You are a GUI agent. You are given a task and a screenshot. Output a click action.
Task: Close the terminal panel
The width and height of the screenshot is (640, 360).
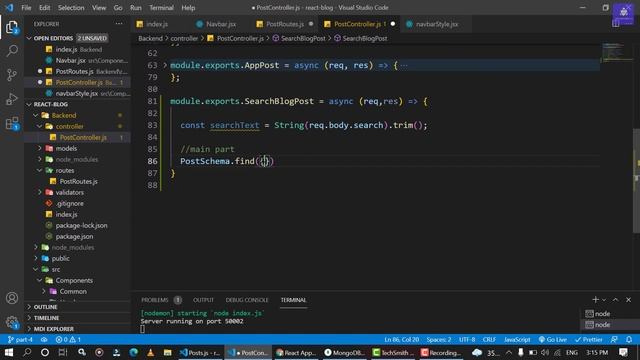[629, 300]
